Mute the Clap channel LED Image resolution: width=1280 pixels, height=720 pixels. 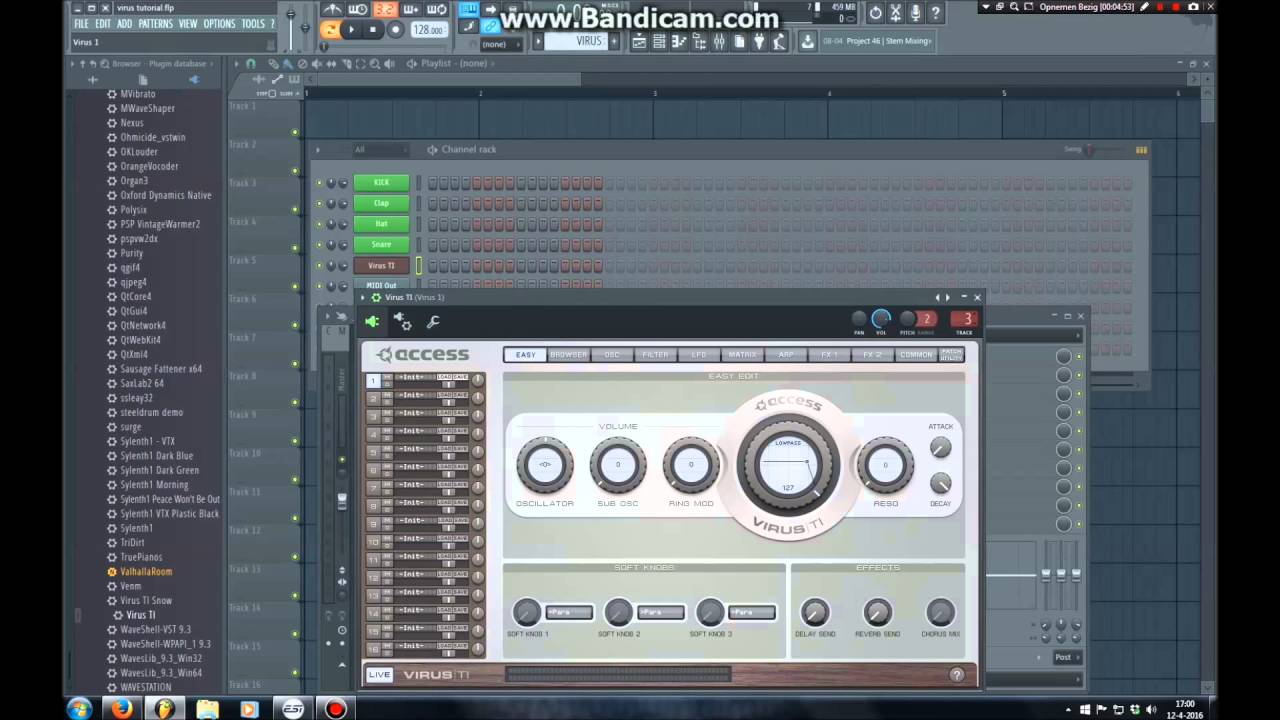click(320, 203)
